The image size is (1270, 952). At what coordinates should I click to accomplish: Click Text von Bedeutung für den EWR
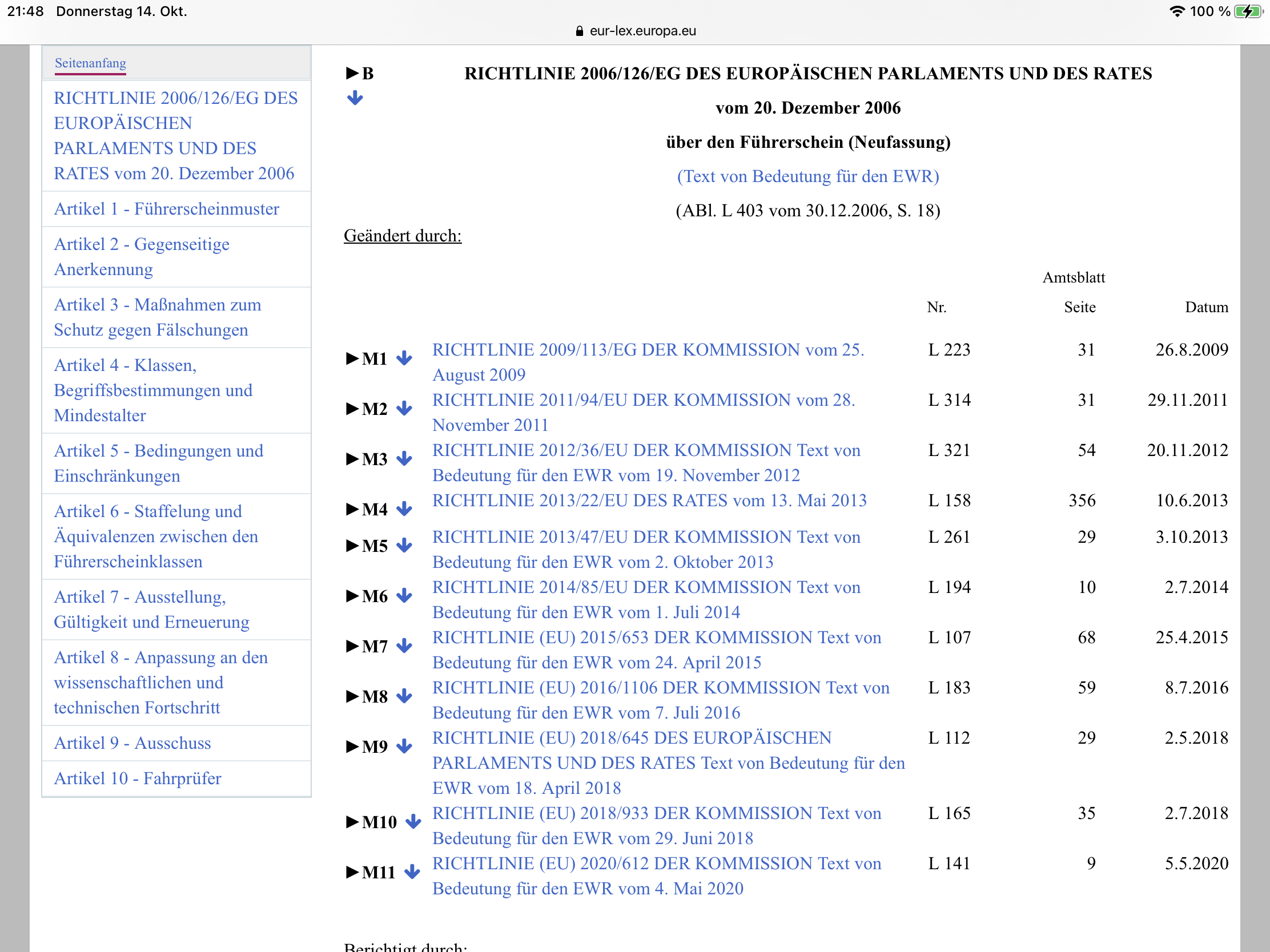tap(807, 176)
